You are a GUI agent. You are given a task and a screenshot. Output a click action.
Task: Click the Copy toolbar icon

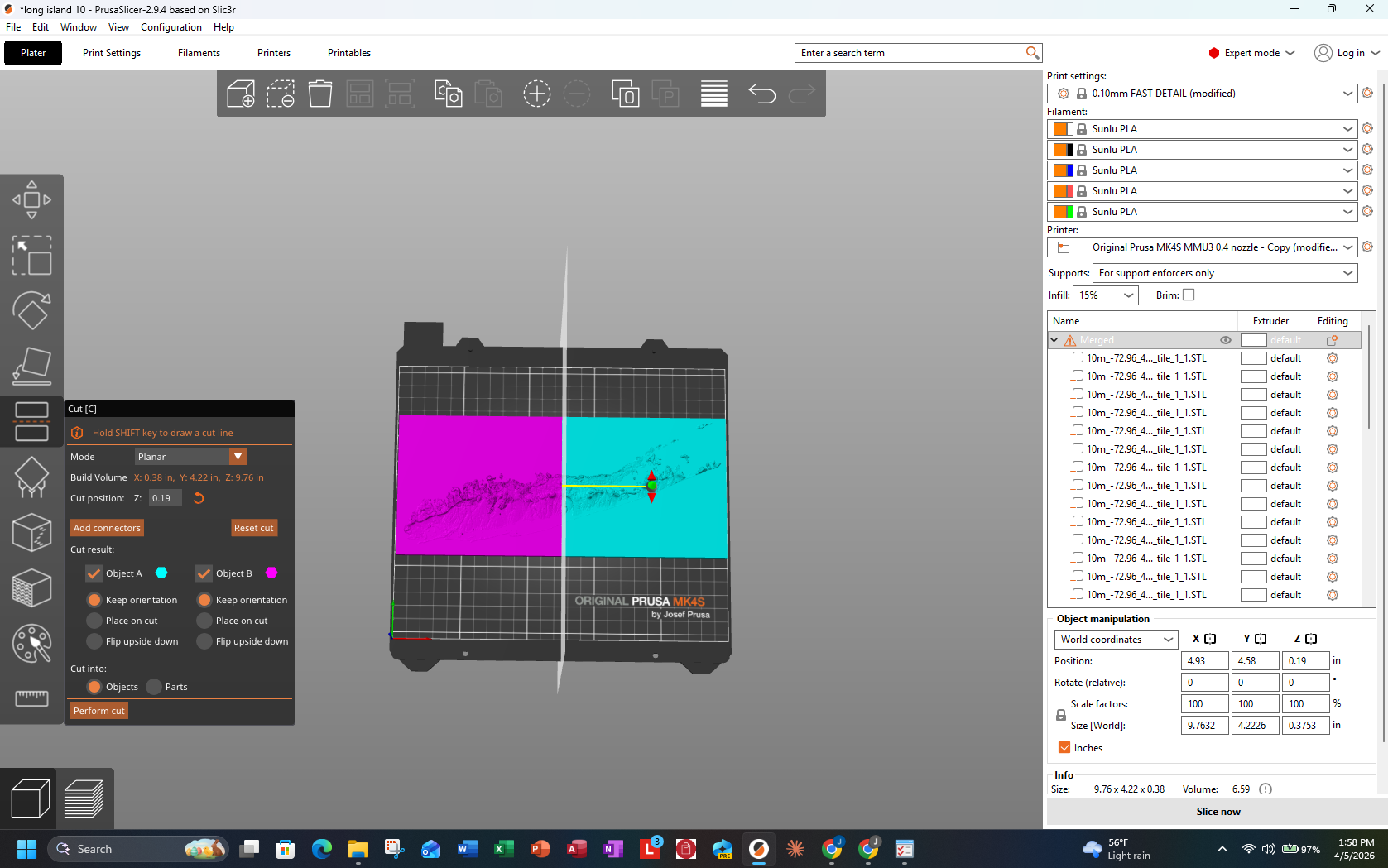tap(448, 94)
